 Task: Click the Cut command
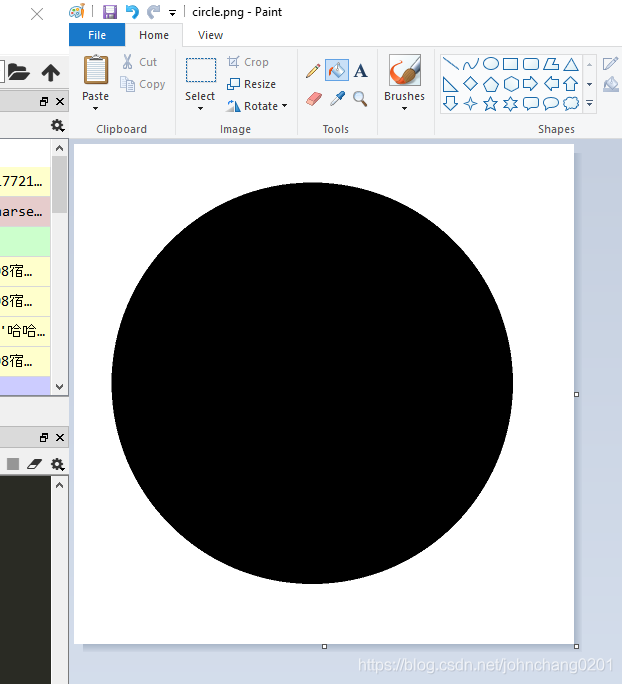pyautogui.click(x=140, y=62)
